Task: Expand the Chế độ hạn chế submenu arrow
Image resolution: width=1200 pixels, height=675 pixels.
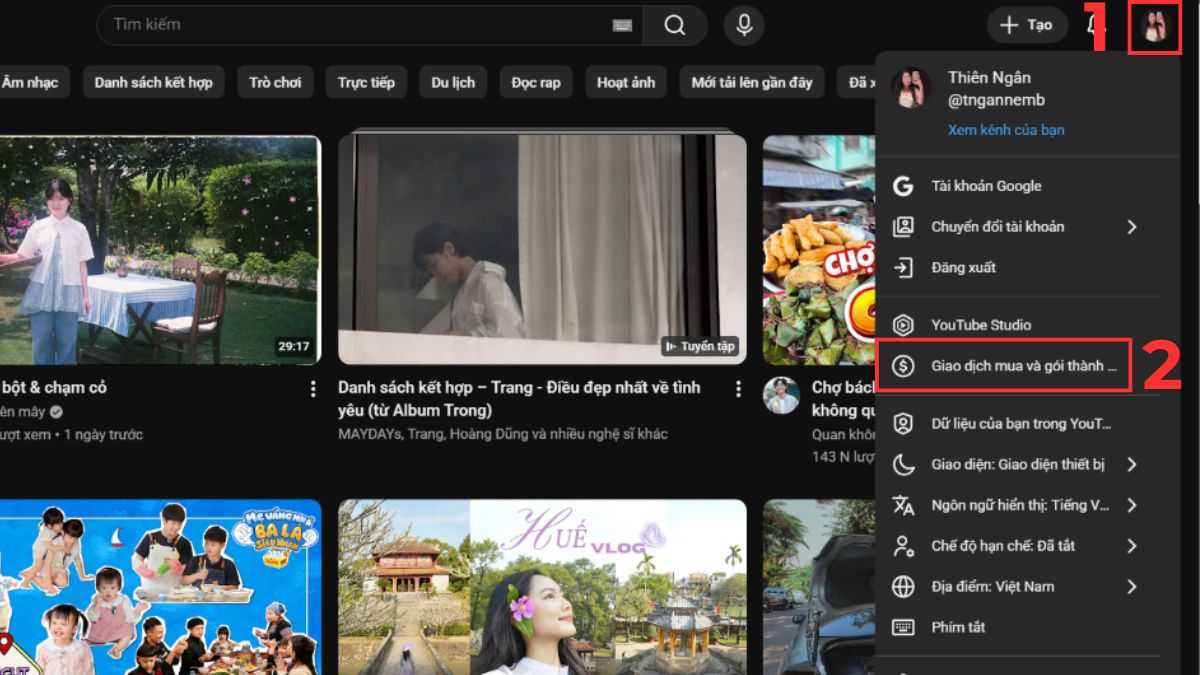Action: click(x=1132, y=546)
